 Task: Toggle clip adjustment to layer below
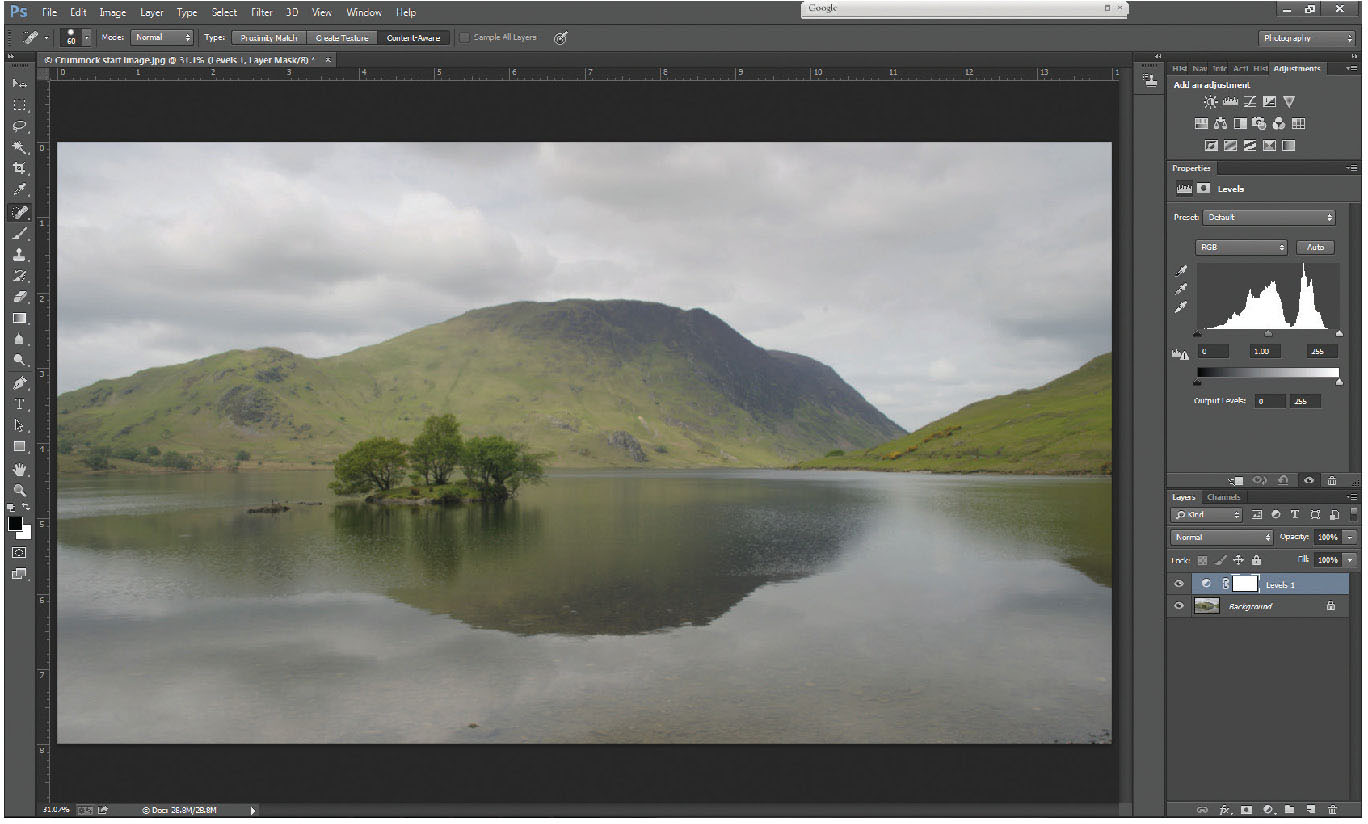tap(1238, 481)
